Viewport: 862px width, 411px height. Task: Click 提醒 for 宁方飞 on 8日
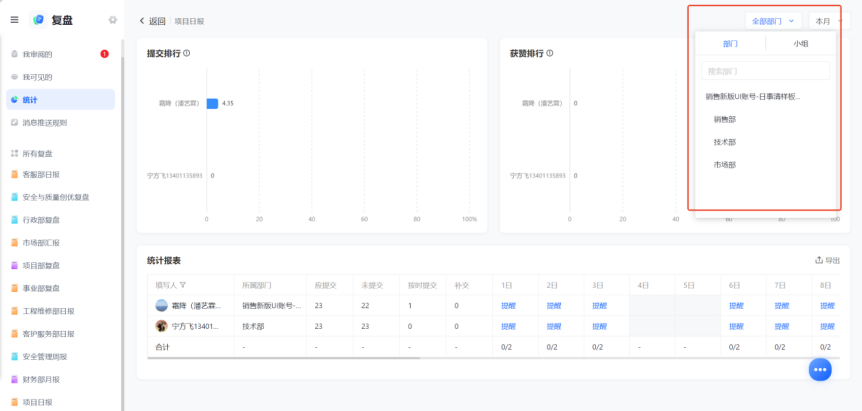[827, 326]
